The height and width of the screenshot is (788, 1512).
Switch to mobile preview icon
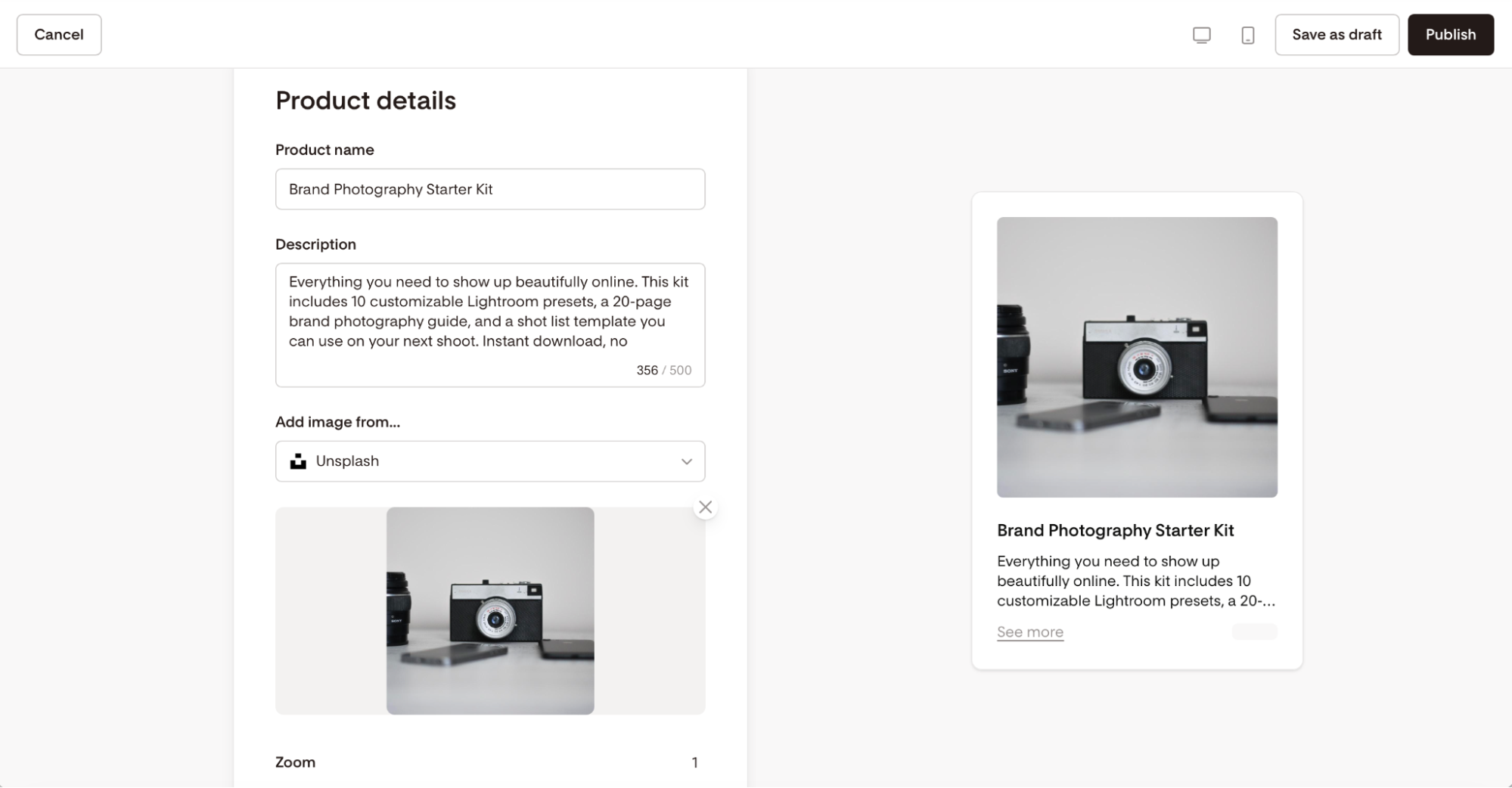click(x=1247, y=35)
